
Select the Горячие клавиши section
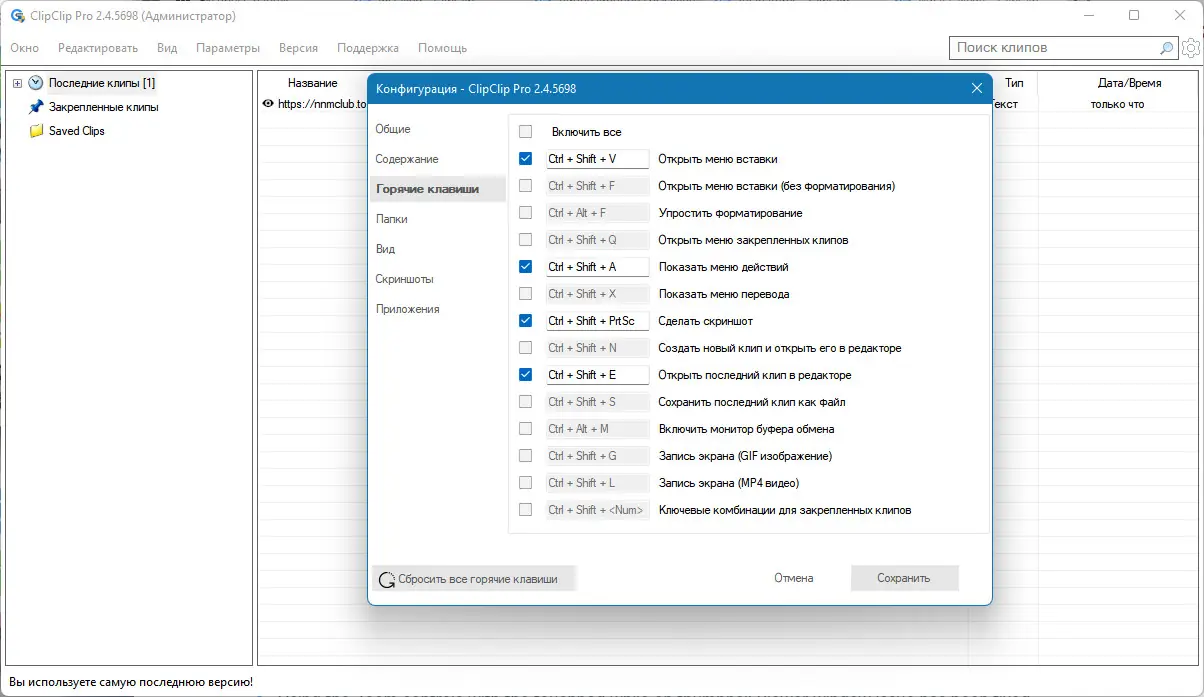tap(438, 189)
